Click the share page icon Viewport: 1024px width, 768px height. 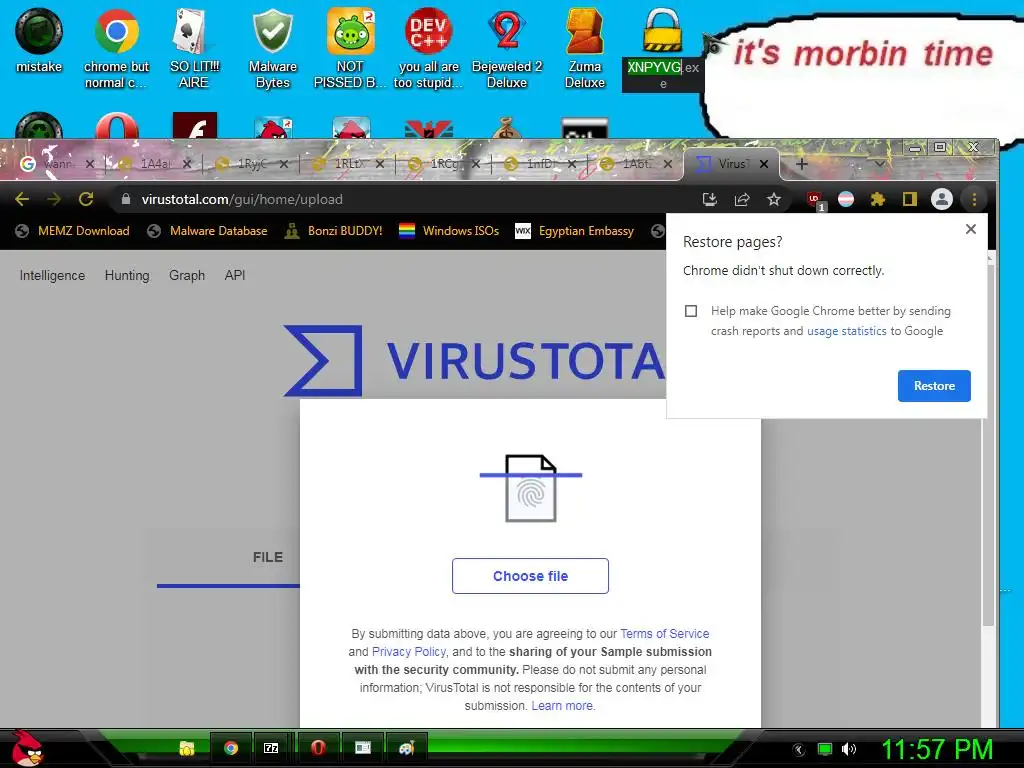tap(742, 199)
